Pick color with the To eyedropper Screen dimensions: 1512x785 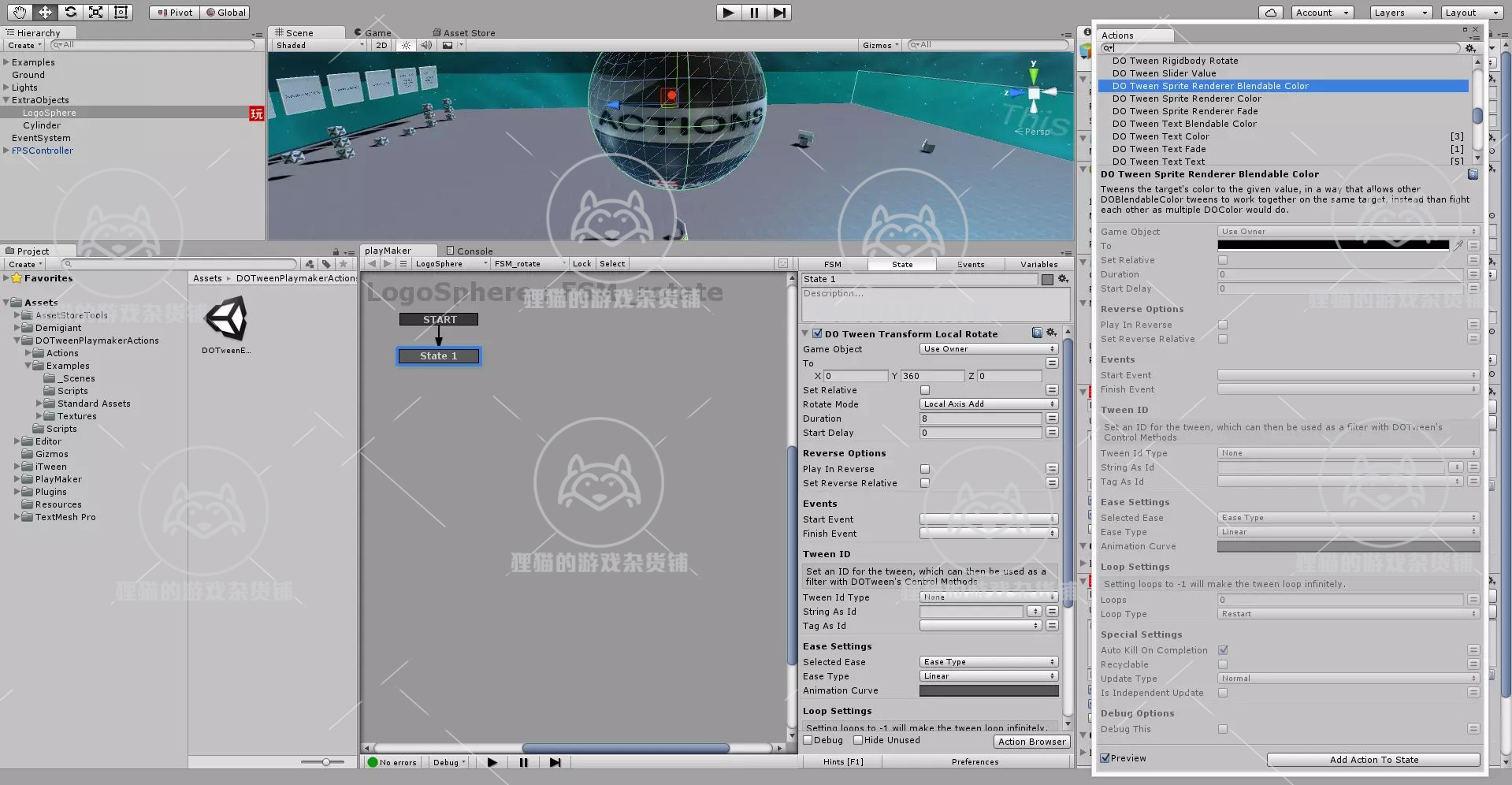[x=1458, y=246]
